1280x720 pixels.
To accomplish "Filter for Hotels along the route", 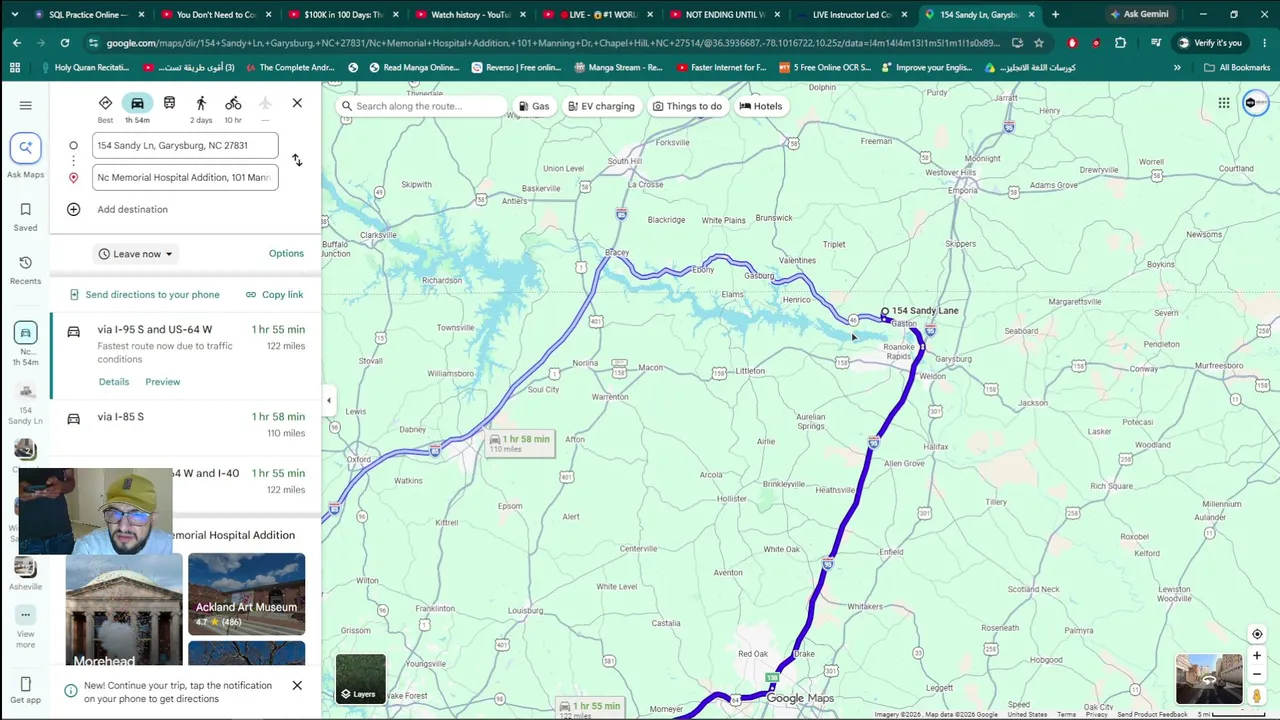I will [x=760, y=106].
